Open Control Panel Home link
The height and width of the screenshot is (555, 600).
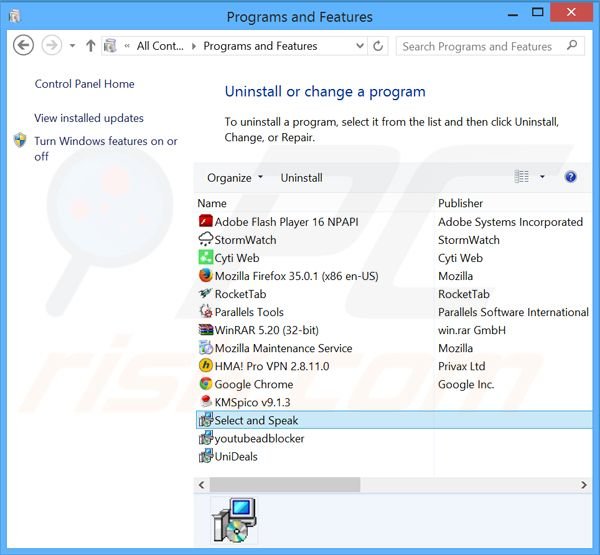[85, 84]
